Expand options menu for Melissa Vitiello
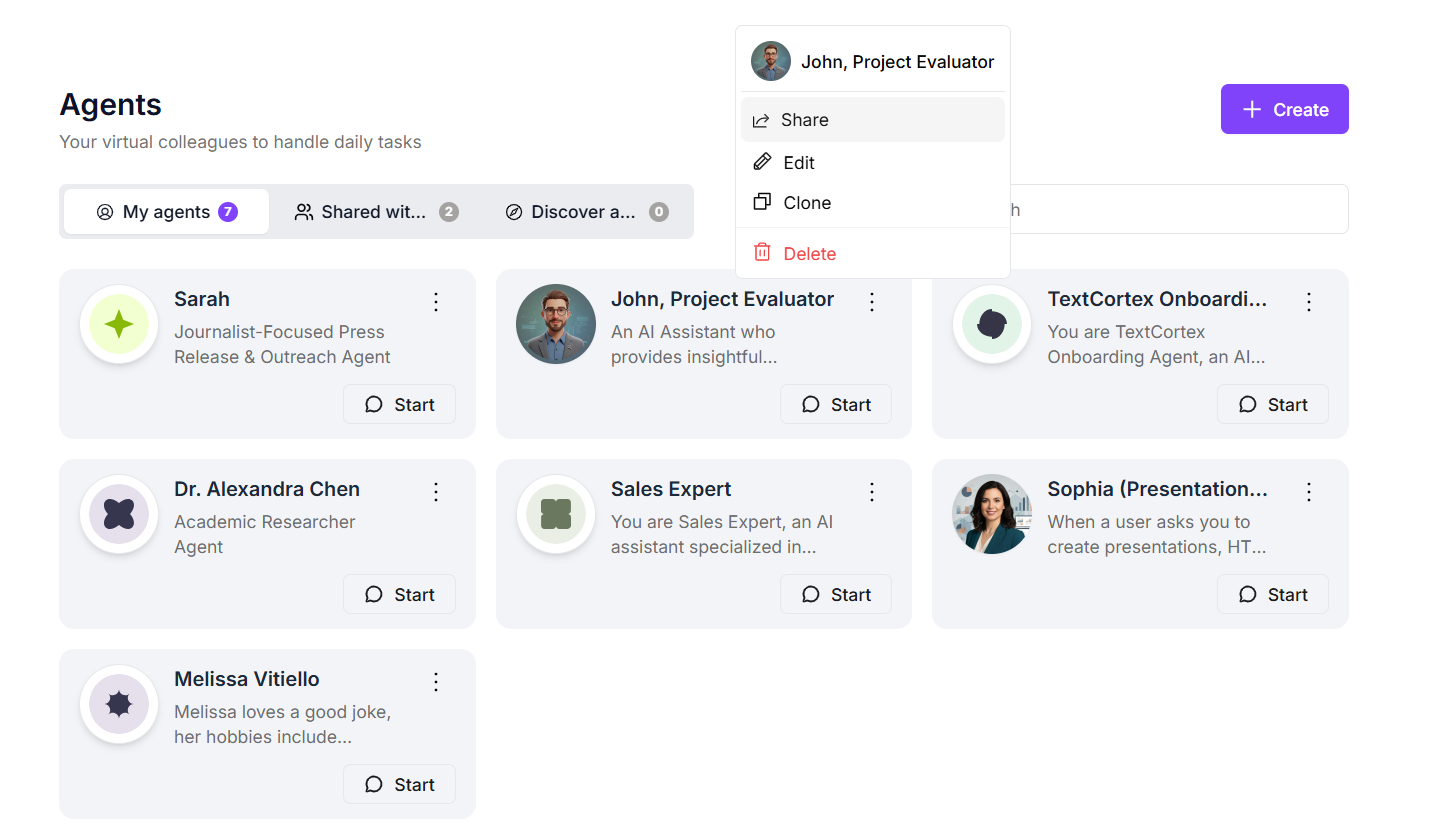The image size is (1445, 832). tap(435, 682)
